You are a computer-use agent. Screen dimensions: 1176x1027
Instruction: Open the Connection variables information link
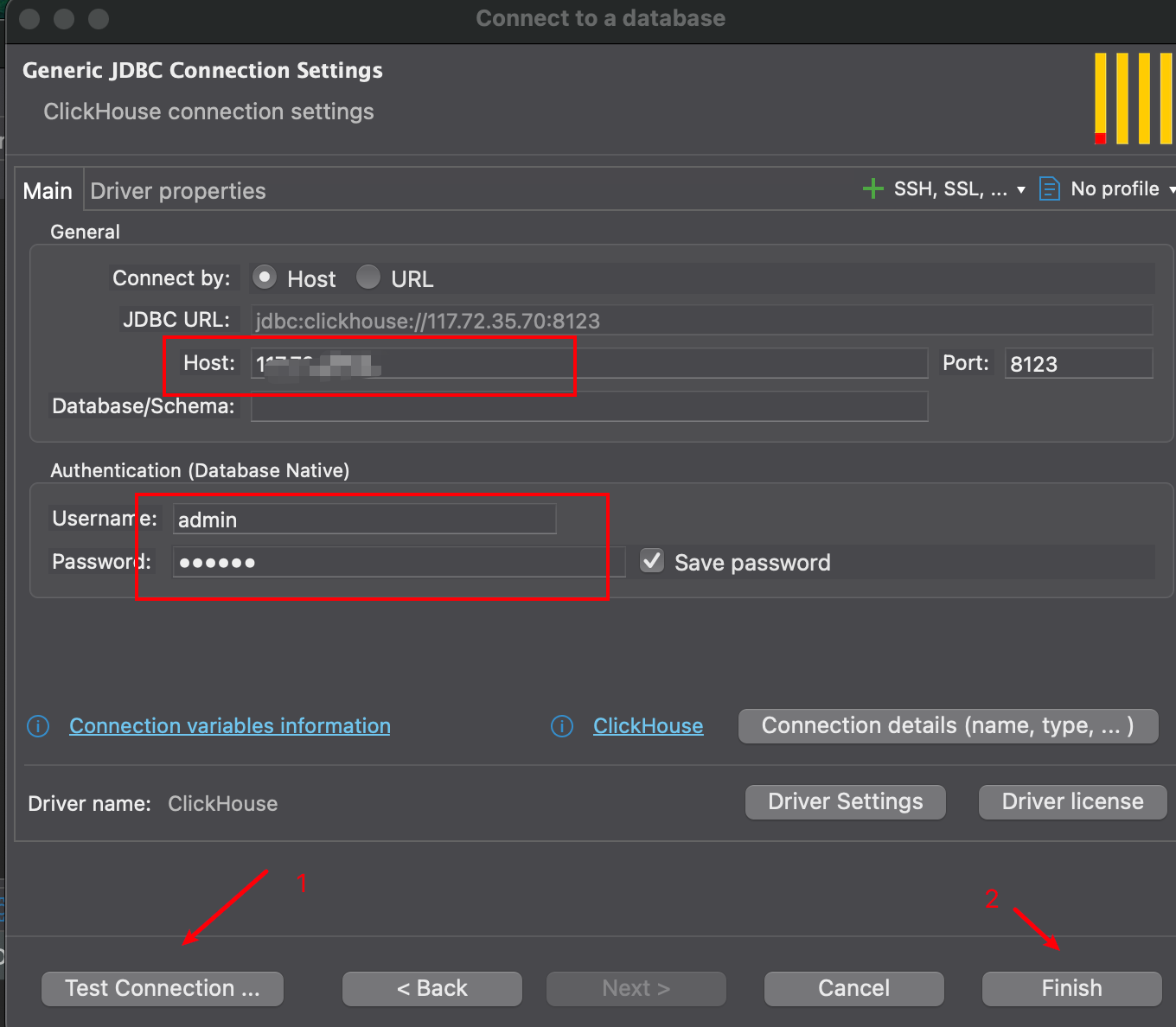230,726
